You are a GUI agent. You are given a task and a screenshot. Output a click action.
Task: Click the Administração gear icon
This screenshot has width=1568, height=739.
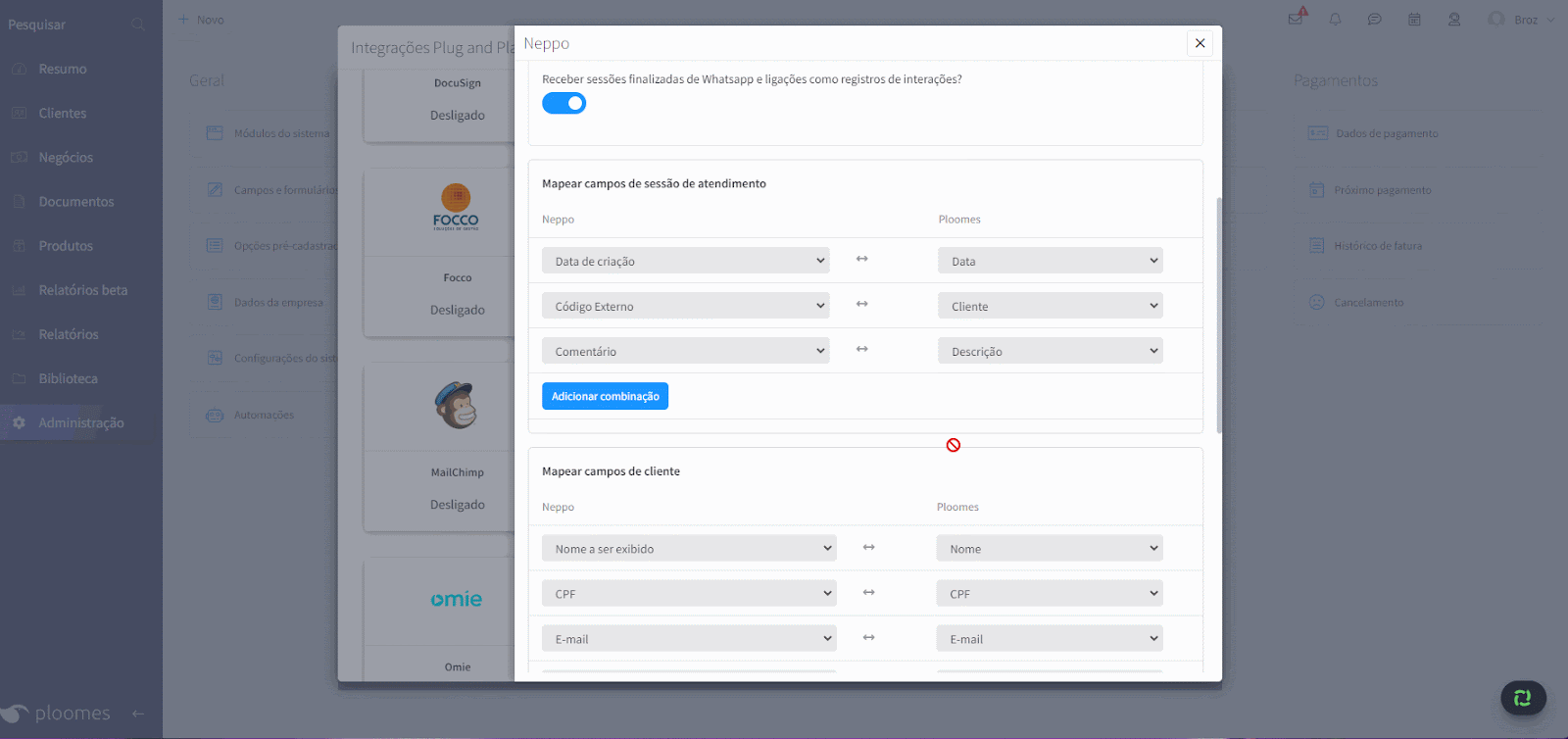point(19,422)
